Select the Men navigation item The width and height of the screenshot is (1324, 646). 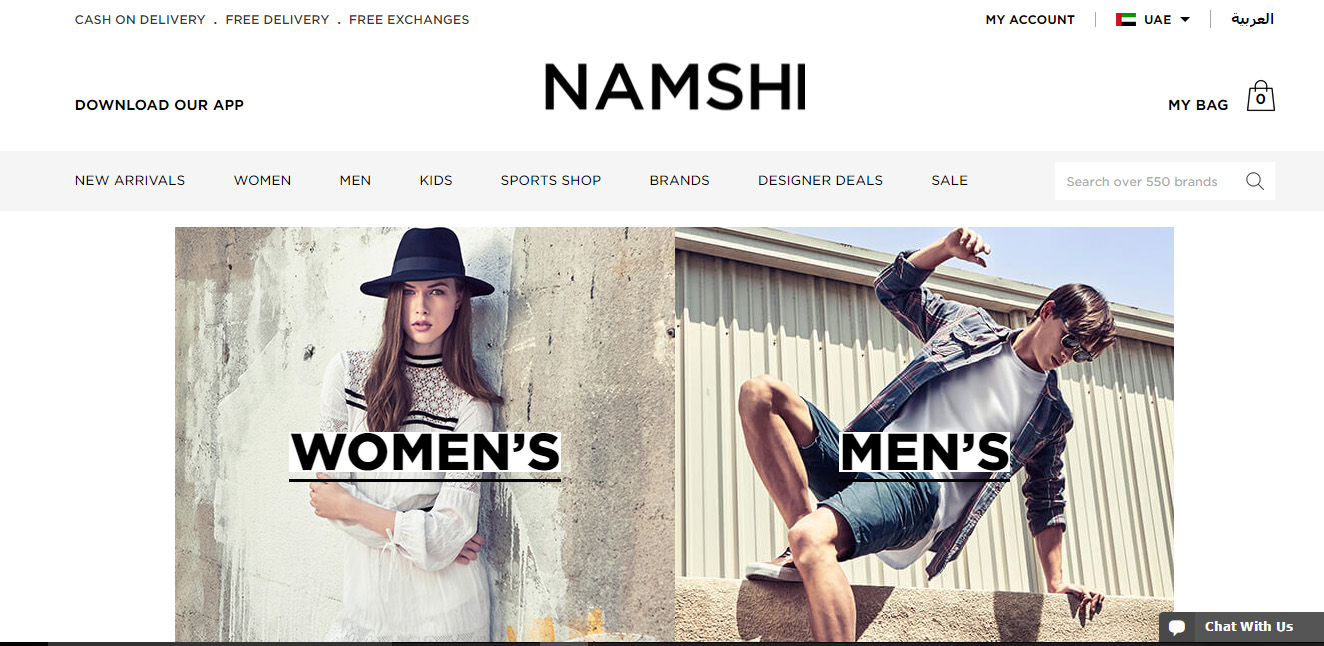[355, 180]
